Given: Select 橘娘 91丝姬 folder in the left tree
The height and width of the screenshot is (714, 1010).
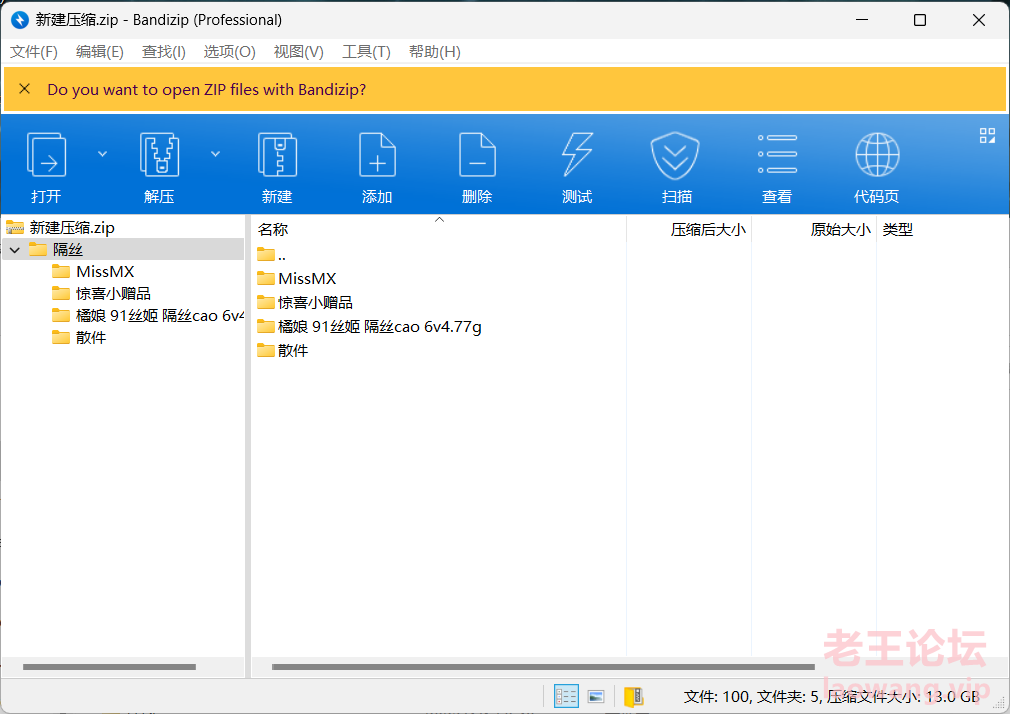Looking at the screenshot, I should pos(160,316).
